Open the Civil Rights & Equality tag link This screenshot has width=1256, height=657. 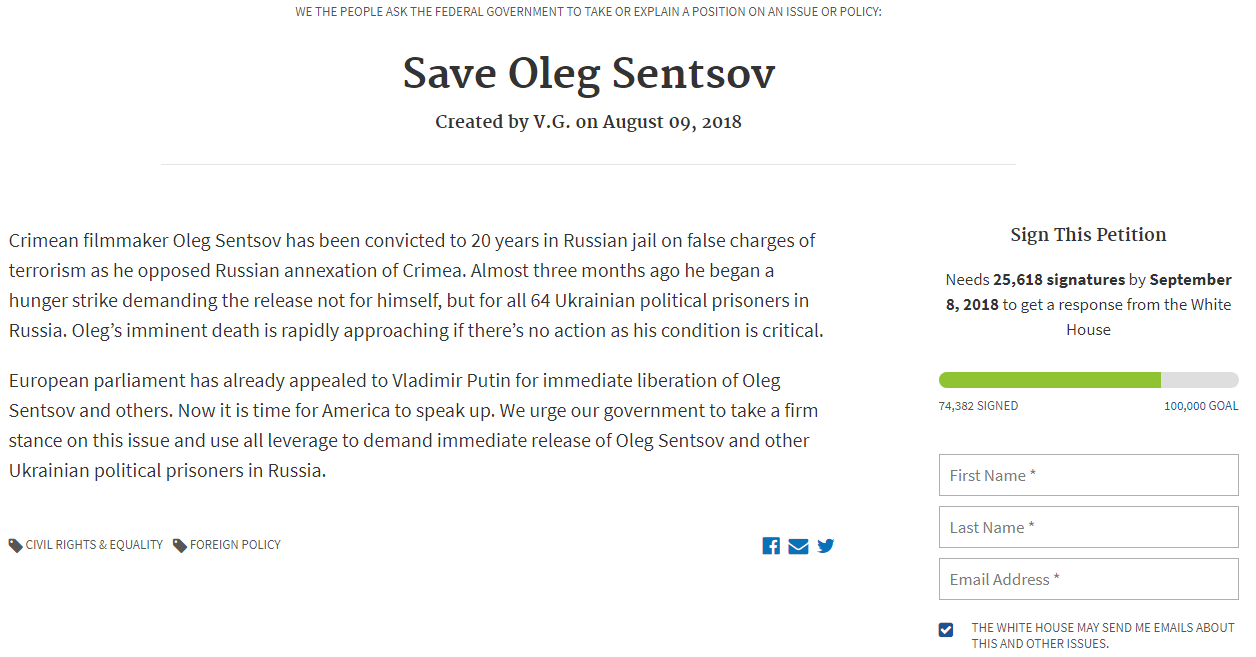click(x=94, y=545)
